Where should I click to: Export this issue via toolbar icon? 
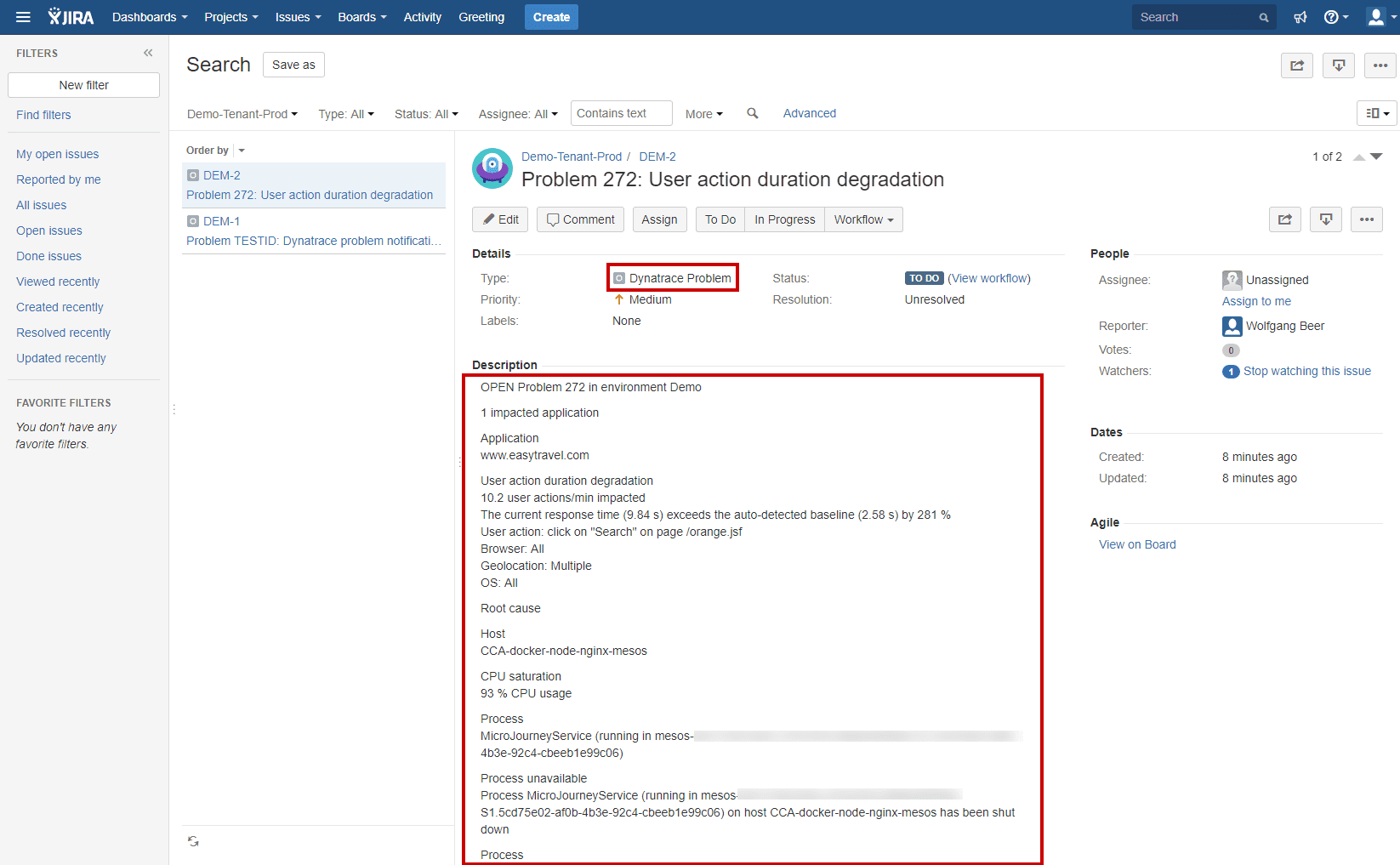(1326, 219)
